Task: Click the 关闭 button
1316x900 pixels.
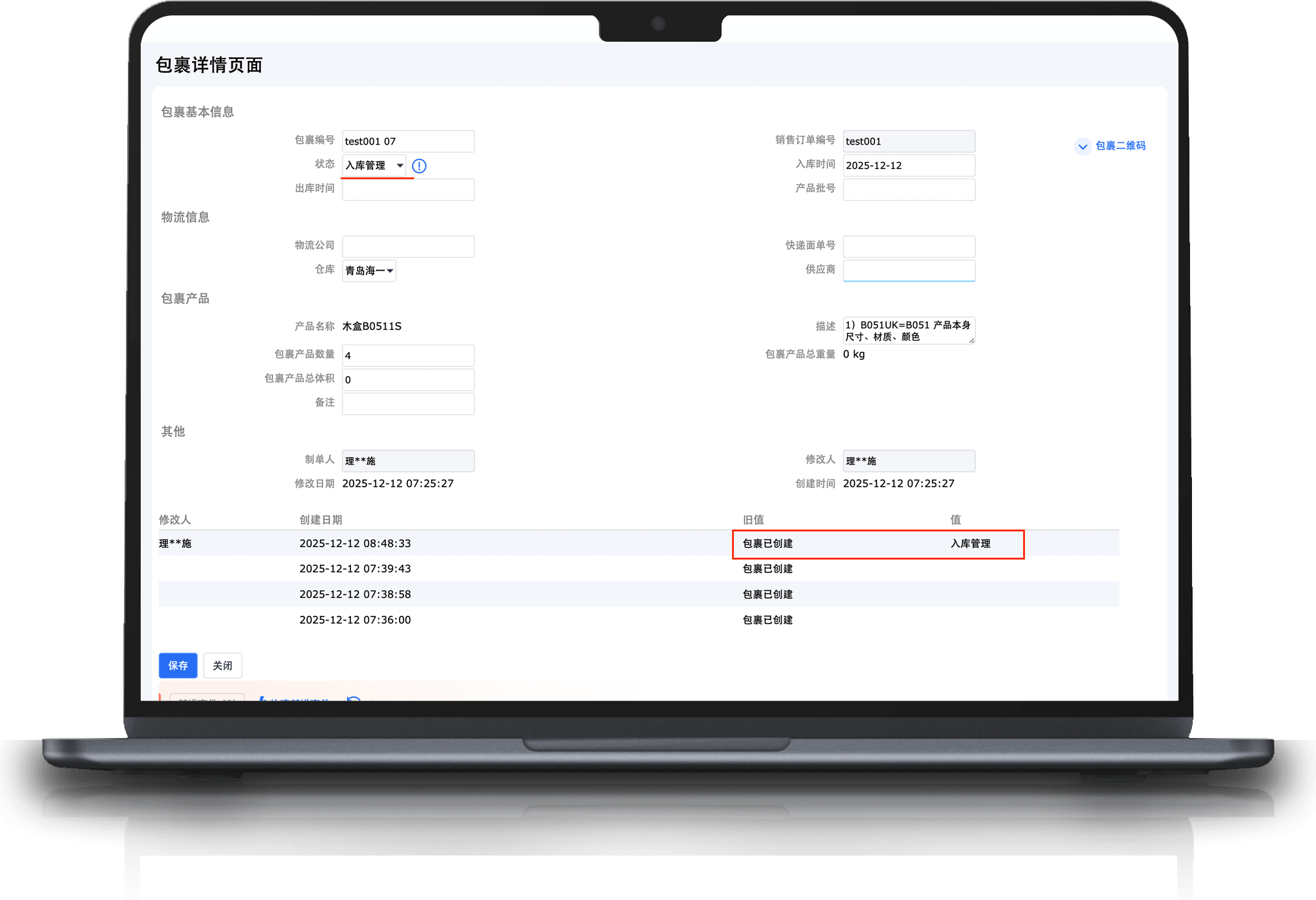Action: (x=222, y=665)
